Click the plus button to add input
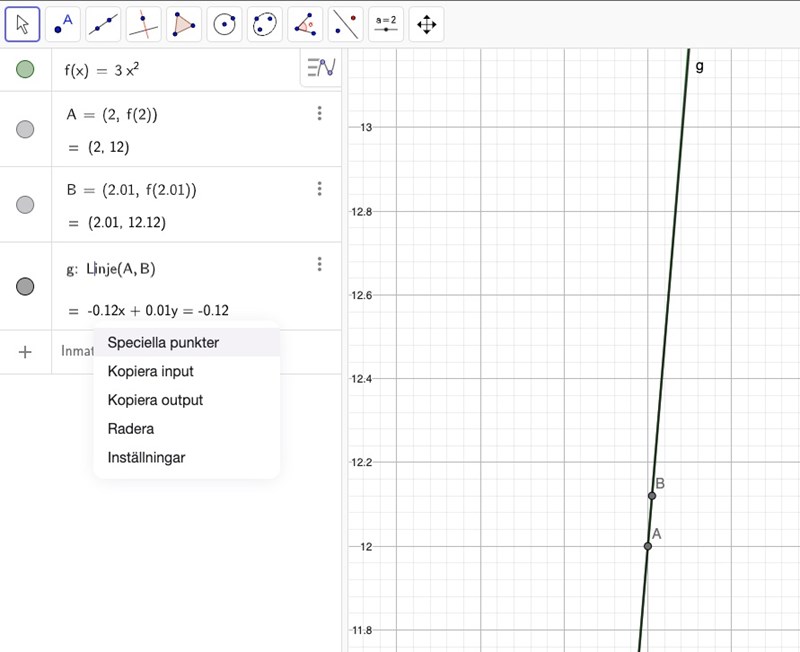The image size is (800, 652). pyautogui.click(x=26, y=352)
